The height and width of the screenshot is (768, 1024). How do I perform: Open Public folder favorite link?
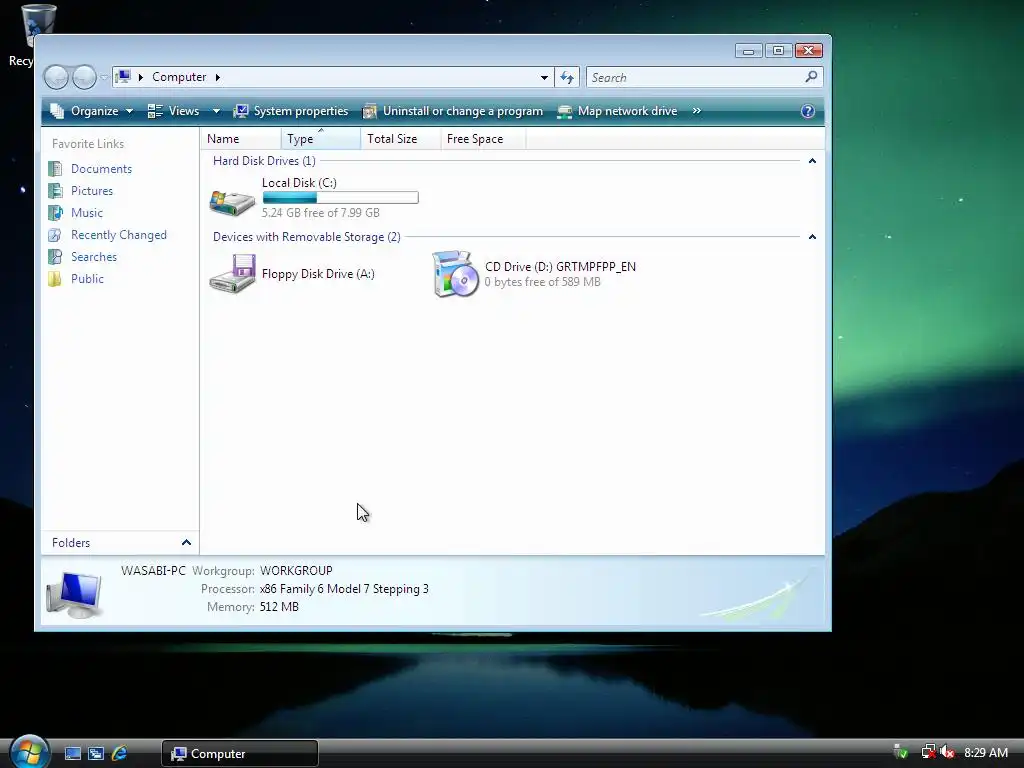click(x=88, y=279)
